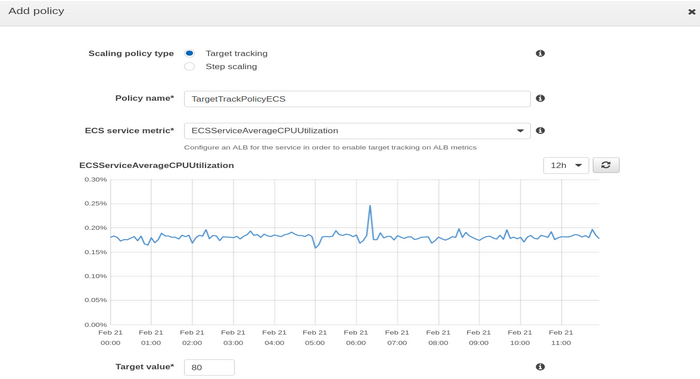Click the Add policy dialog title

point(36,11)
